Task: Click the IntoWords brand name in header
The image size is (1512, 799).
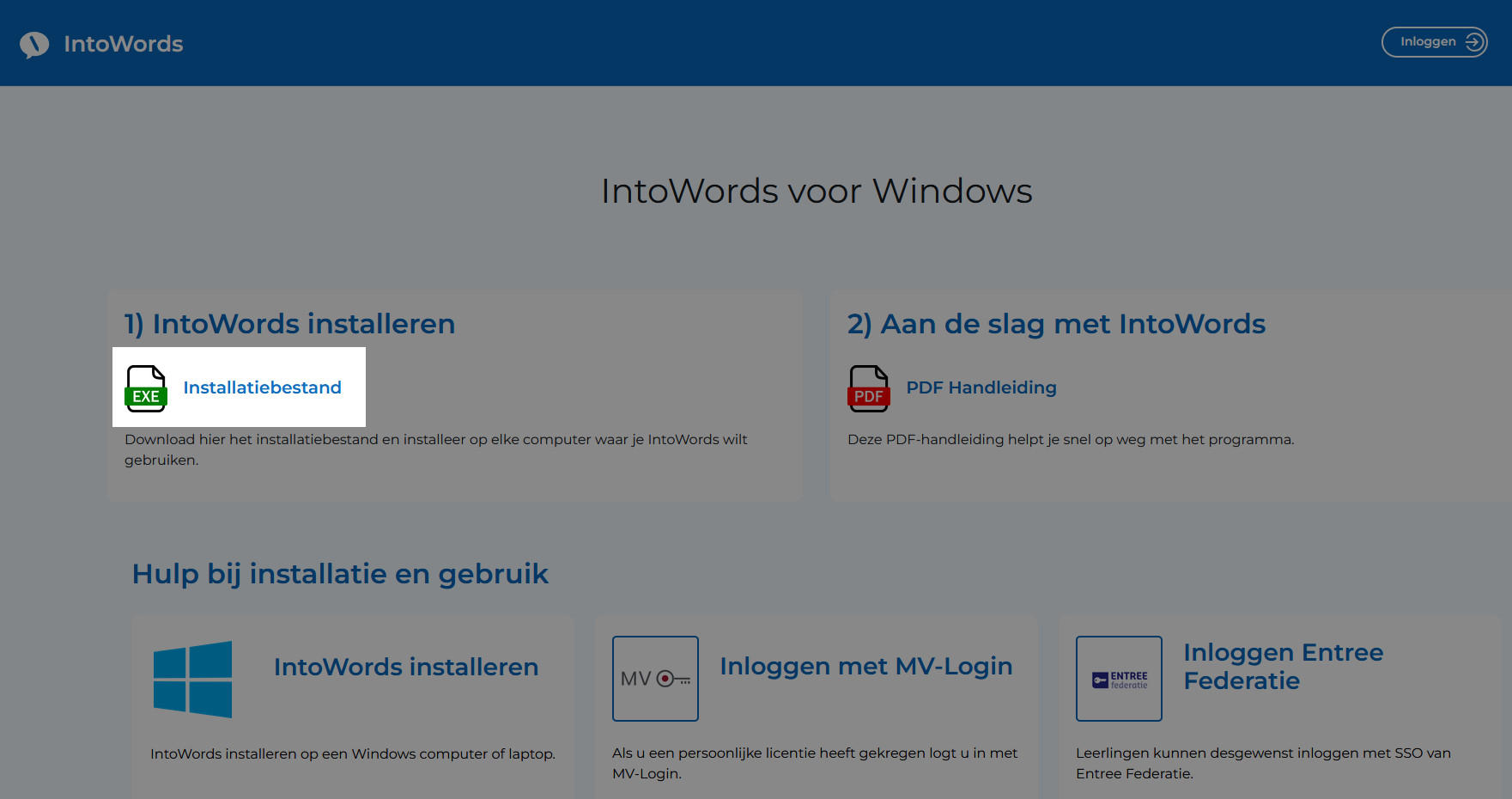Action: coord(124,44)
